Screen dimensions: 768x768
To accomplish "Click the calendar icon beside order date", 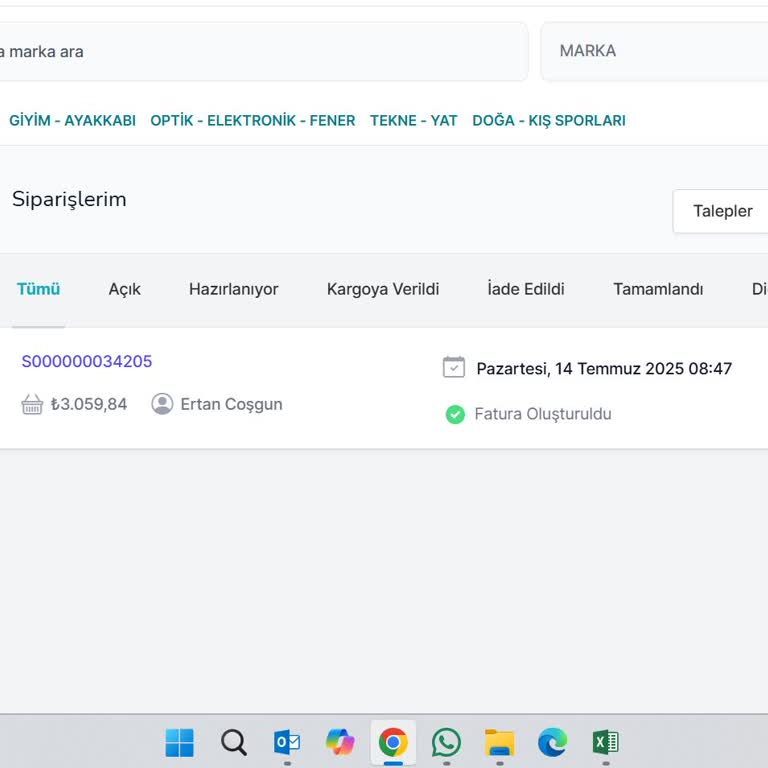I will tap(454, 368).
